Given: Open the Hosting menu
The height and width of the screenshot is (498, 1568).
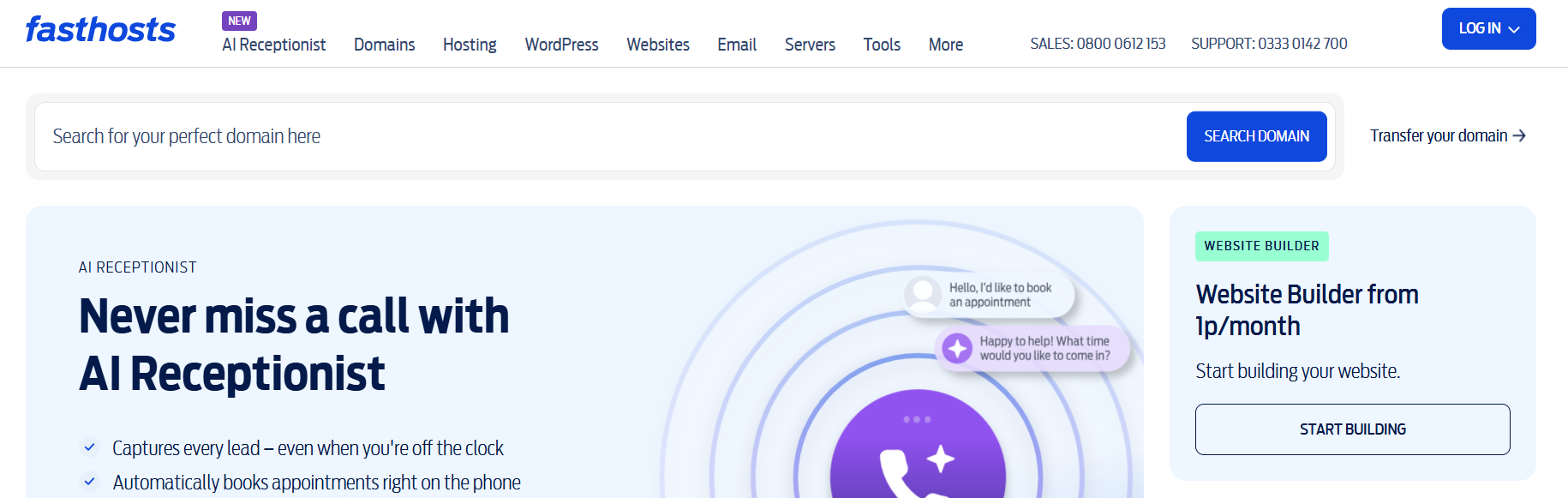Looking at the screenshot, I should pyautogui.click(x=470, y=45).
